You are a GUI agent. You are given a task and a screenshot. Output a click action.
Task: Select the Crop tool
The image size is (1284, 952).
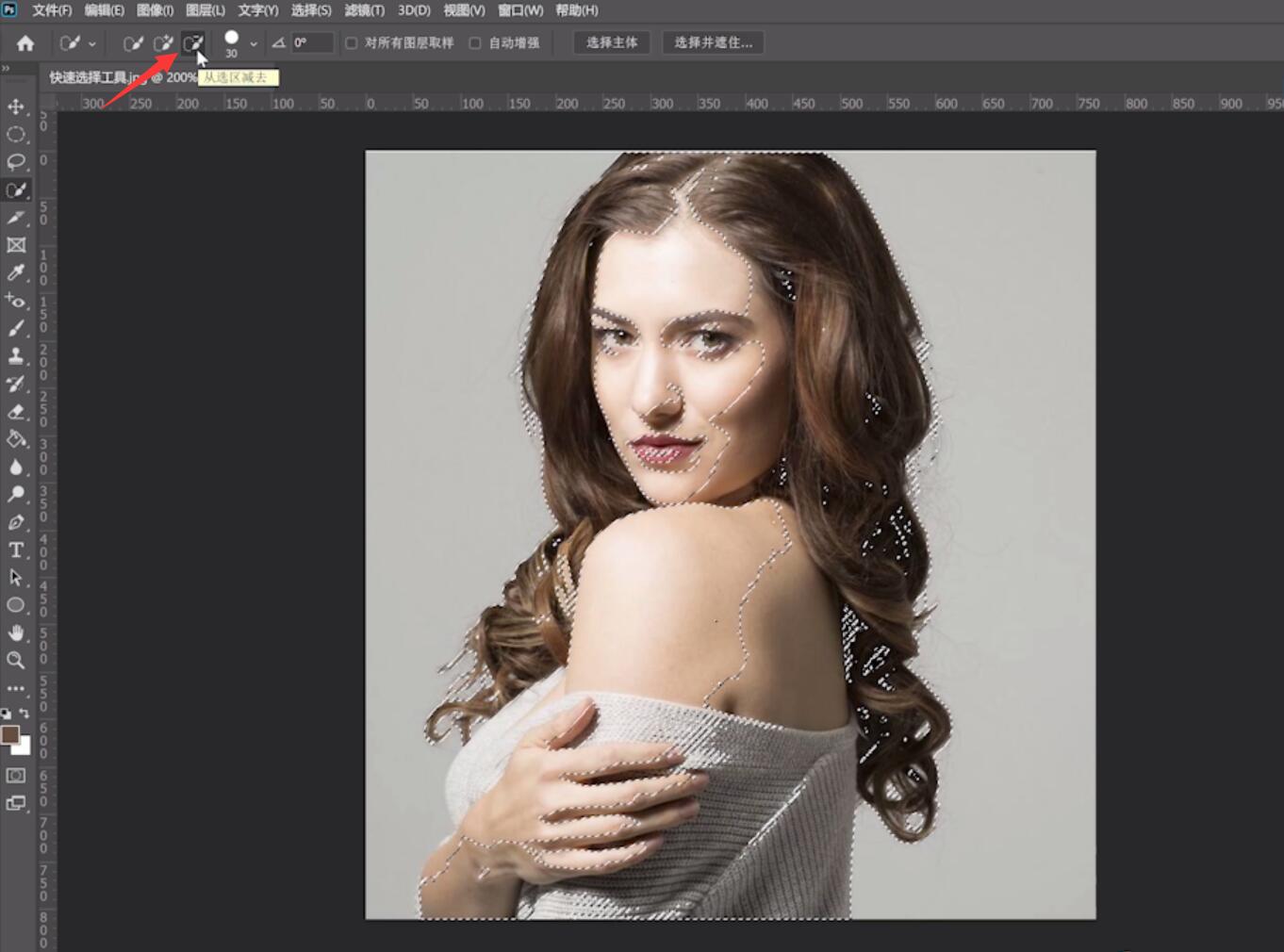(x=16, y=218)
